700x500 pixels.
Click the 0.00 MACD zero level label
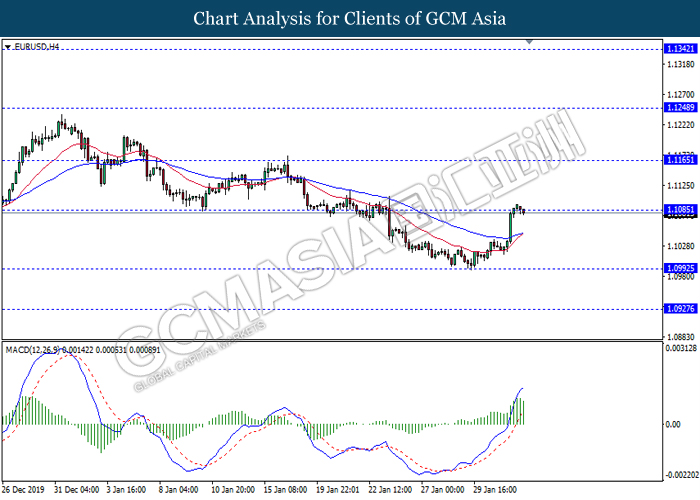pos(673,424)
